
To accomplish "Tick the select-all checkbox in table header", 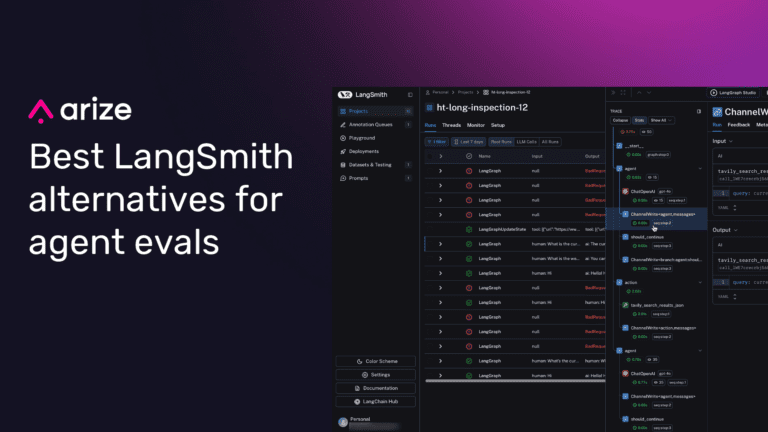I will pyautogui.click(x=430, y=156).
